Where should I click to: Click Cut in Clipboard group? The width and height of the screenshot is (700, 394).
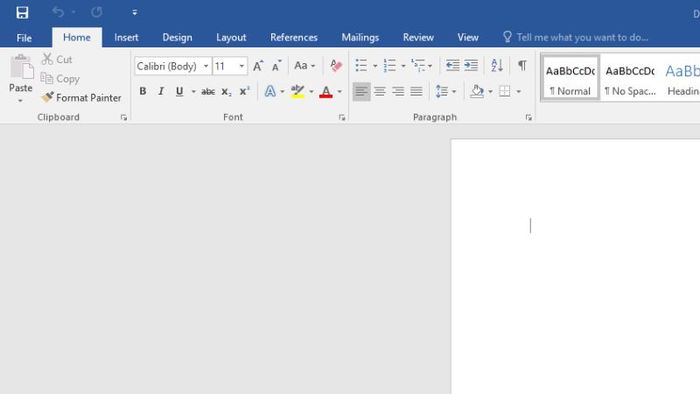57,59
